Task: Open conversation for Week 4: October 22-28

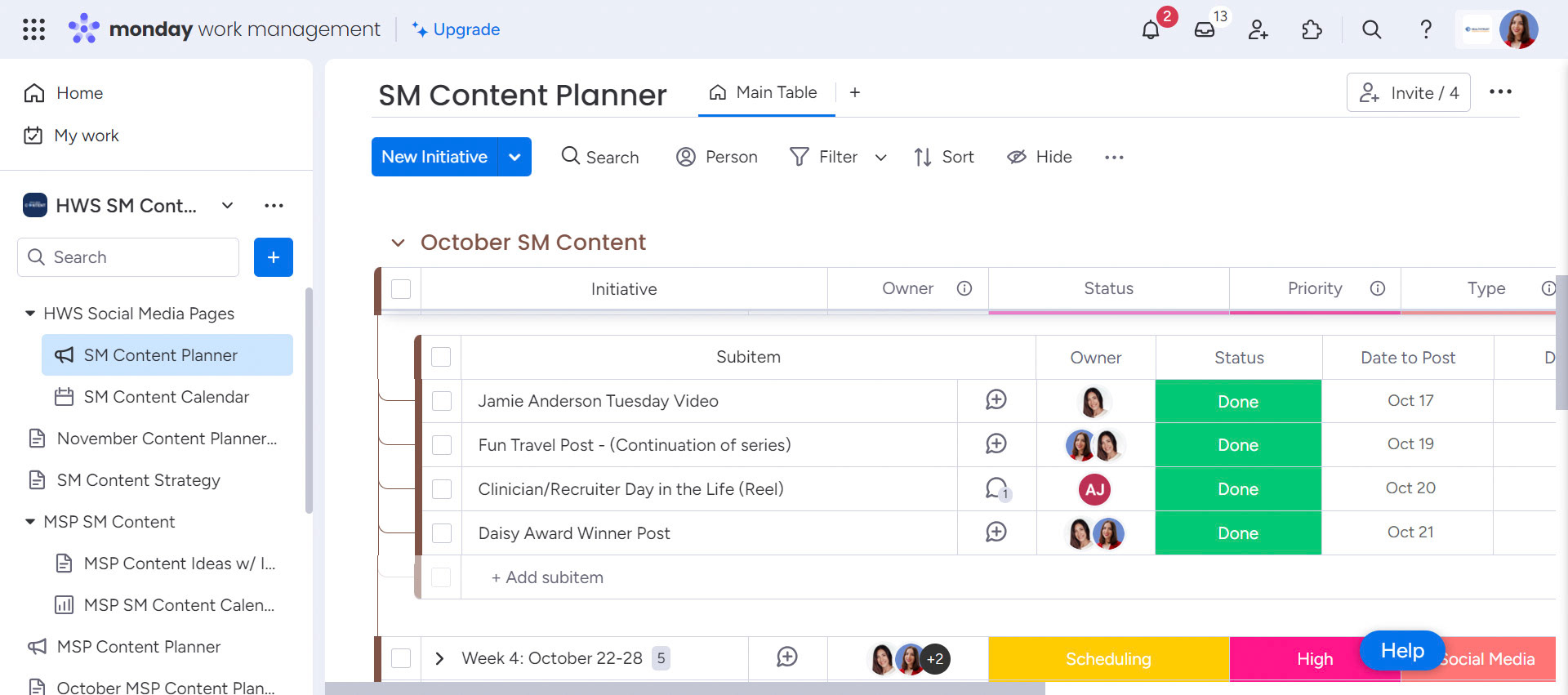Action: (787, 657)
